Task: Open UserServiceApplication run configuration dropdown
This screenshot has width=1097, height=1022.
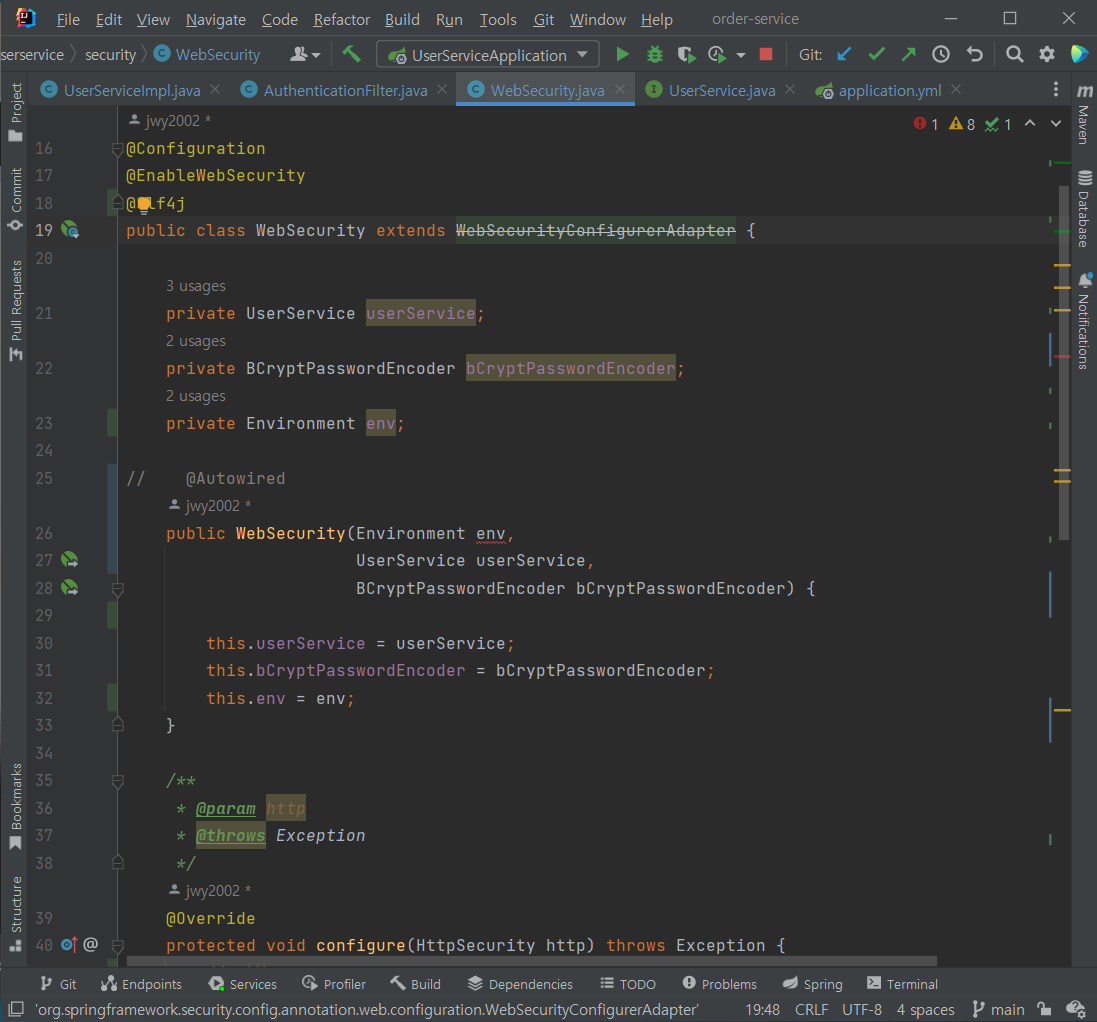Action: (488, 55)
